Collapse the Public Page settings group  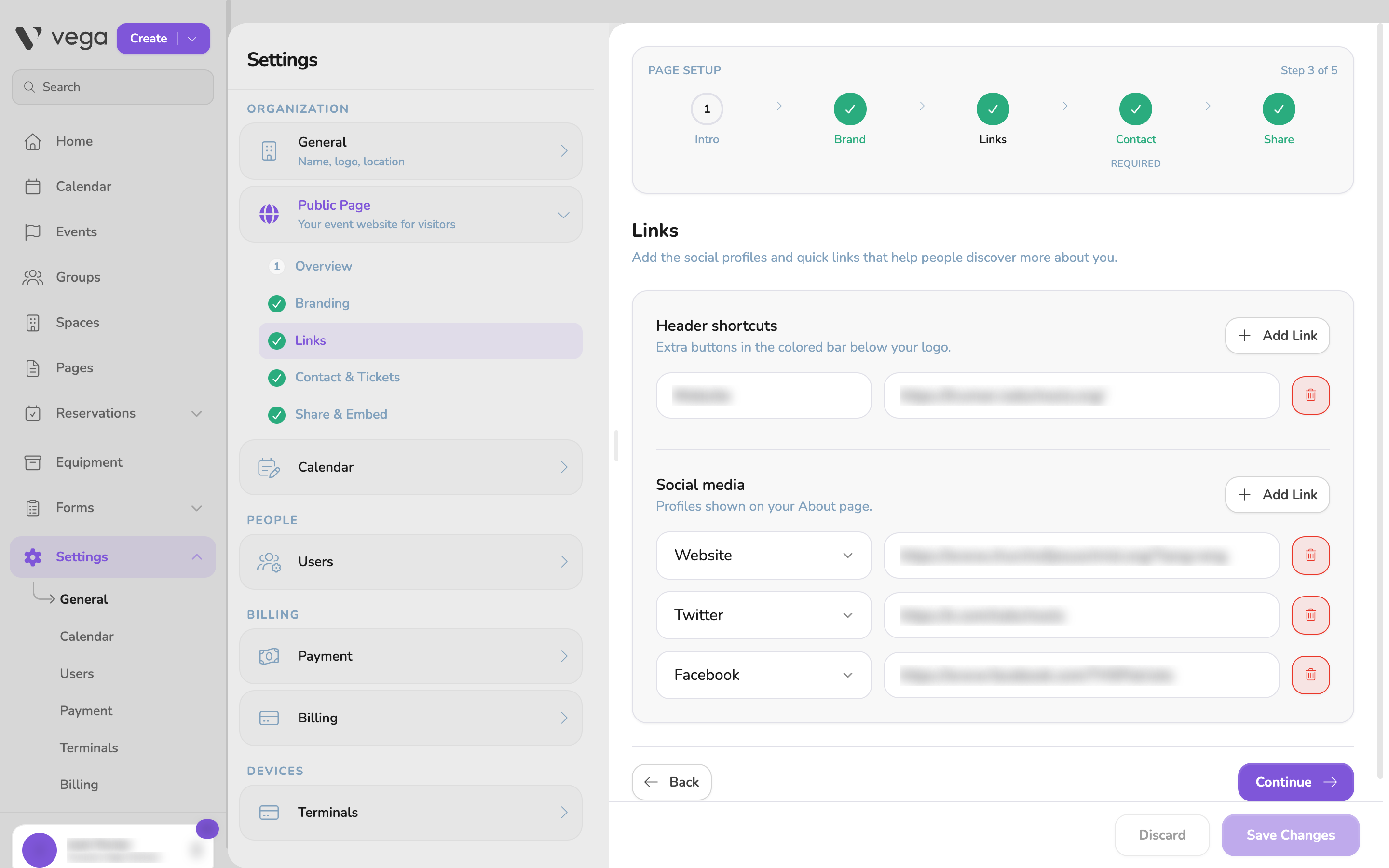tap(564, 215)
